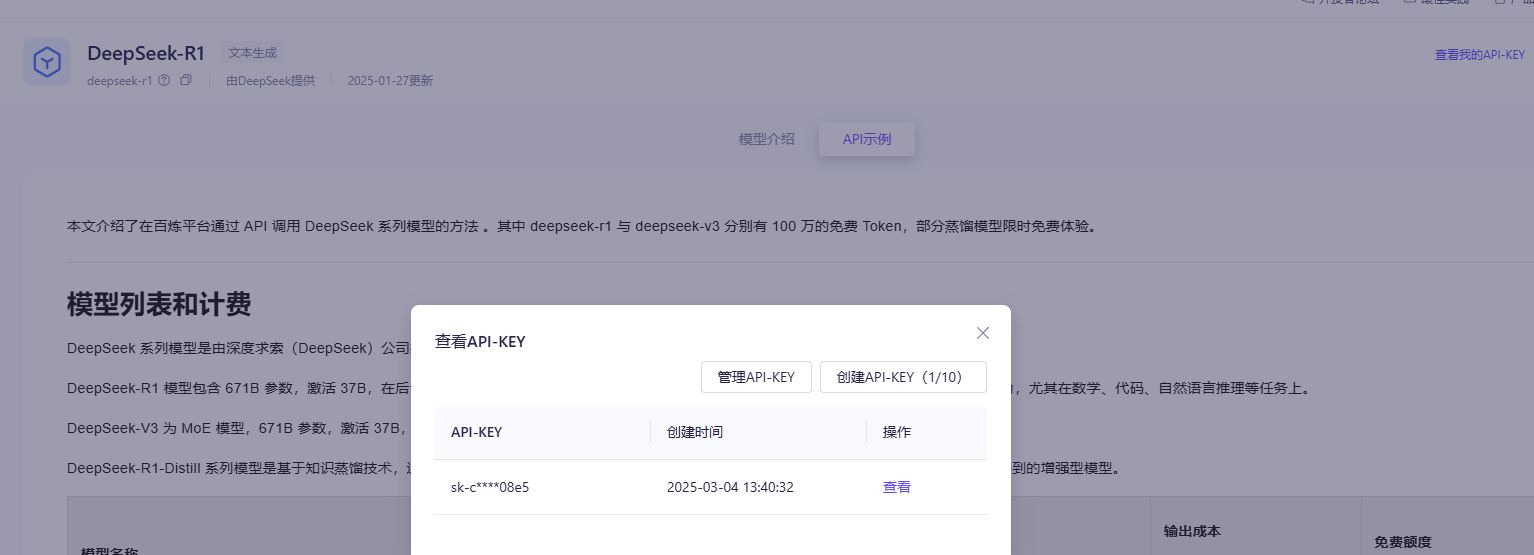The width and height of the screenshot is (1534, 555).
Task: Click the API-KEY column header
Action: pos(477,432)
